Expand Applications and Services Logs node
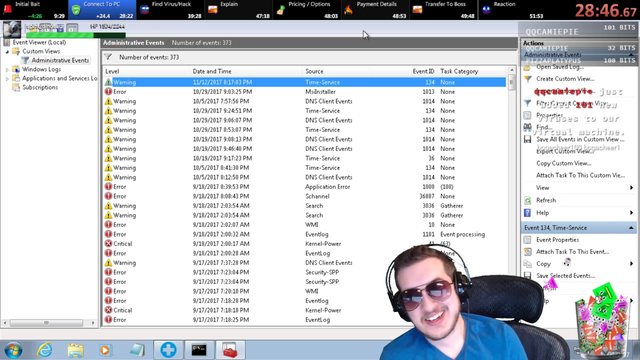This screenshot has height=360, width=640. (7, 79)
